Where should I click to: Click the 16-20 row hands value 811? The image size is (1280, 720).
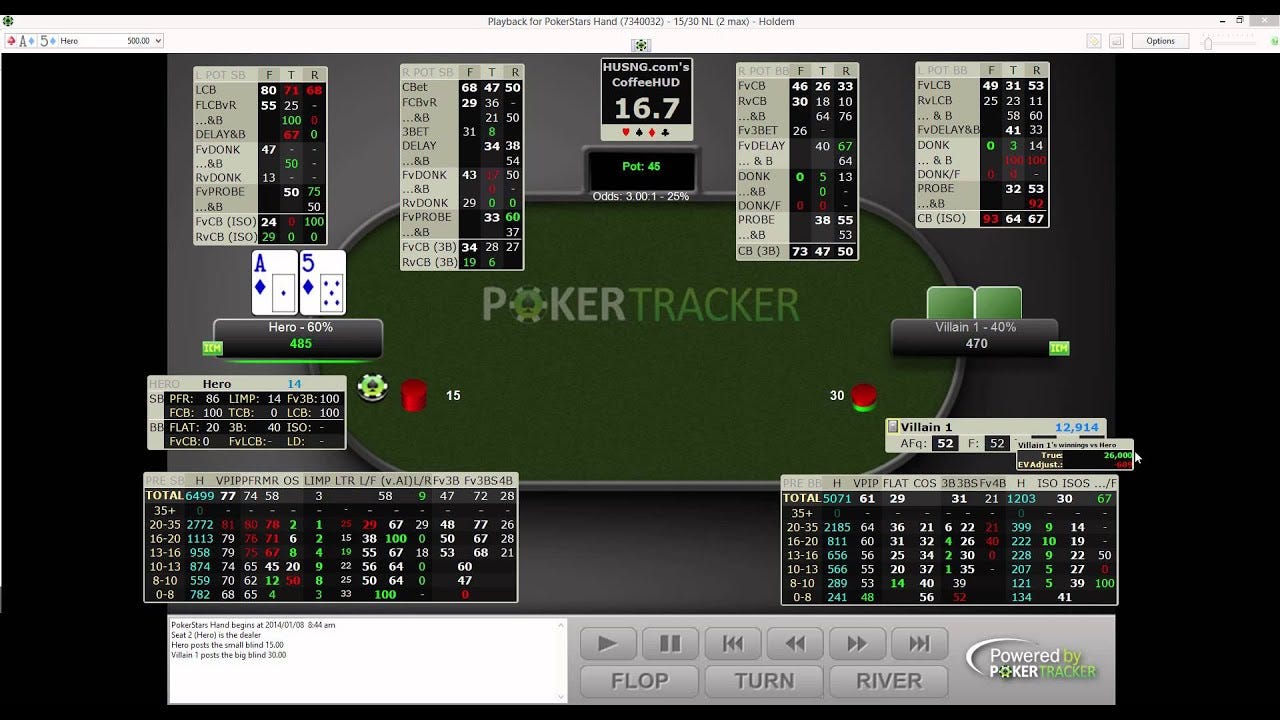[x=837, y=541]
